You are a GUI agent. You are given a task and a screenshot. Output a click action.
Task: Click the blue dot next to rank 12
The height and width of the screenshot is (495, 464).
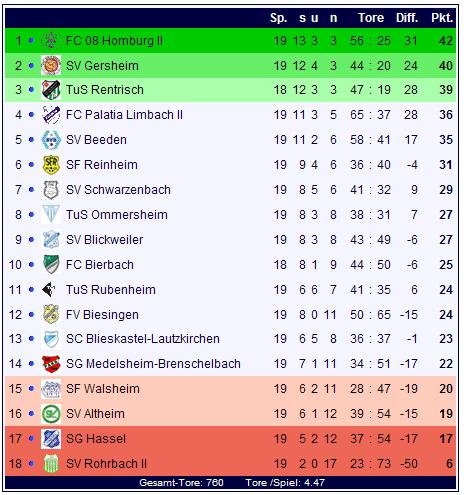click(31, 314)
